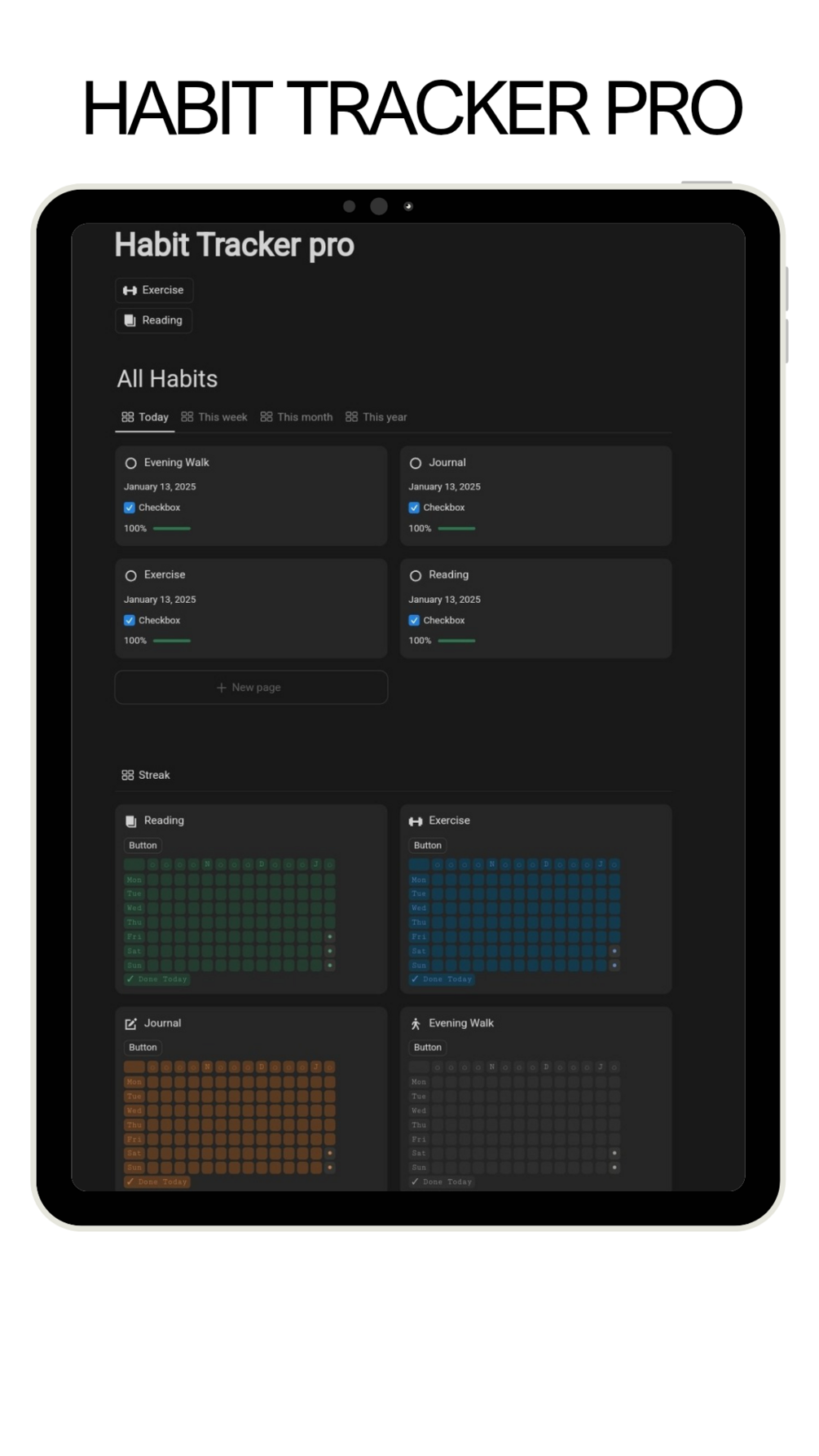Click the Mon row label in Reading streak grid

134,880
